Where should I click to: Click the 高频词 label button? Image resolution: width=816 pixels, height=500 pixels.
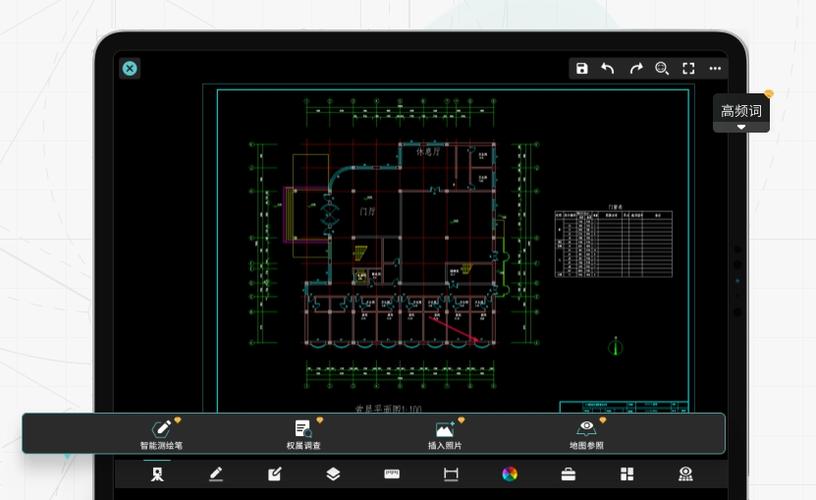coord(741,110)
